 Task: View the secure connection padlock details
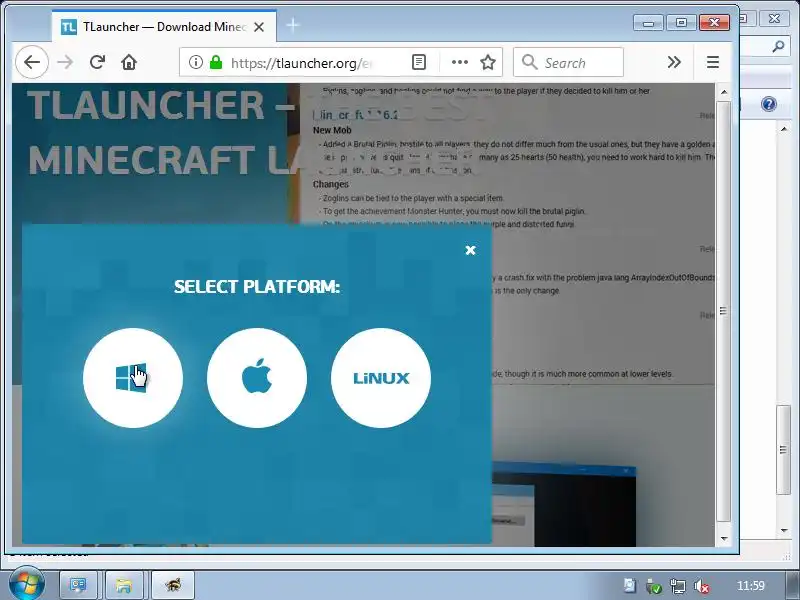[216, 62]
